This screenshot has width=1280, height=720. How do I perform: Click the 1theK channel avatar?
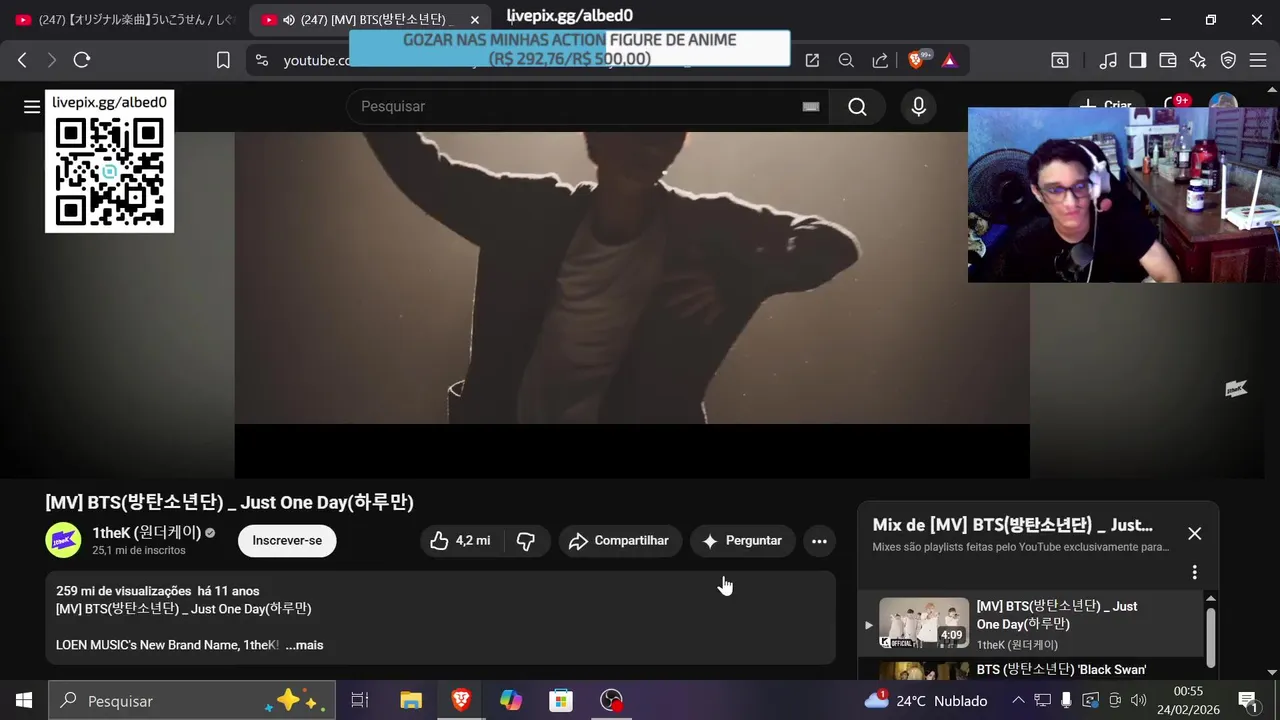[63, 540]
